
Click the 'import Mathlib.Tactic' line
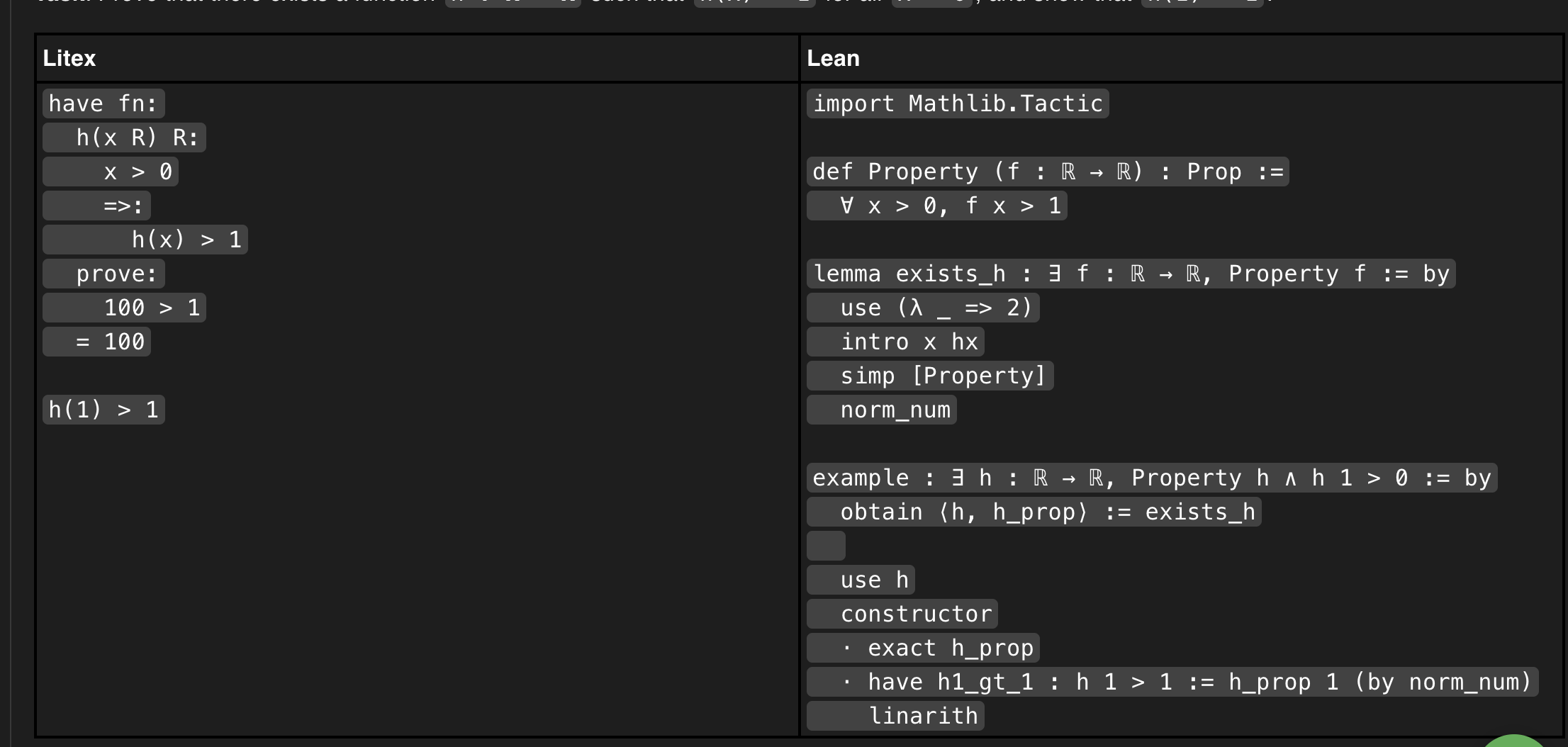[958, 103]
